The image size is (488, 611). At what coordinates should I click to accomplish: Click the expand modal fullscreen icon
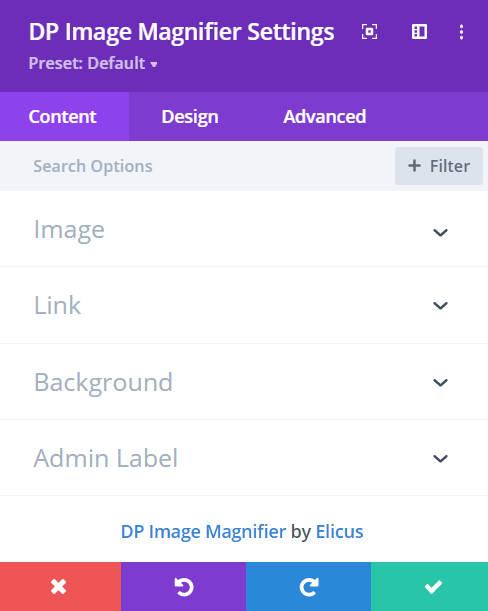pos(369,32)
